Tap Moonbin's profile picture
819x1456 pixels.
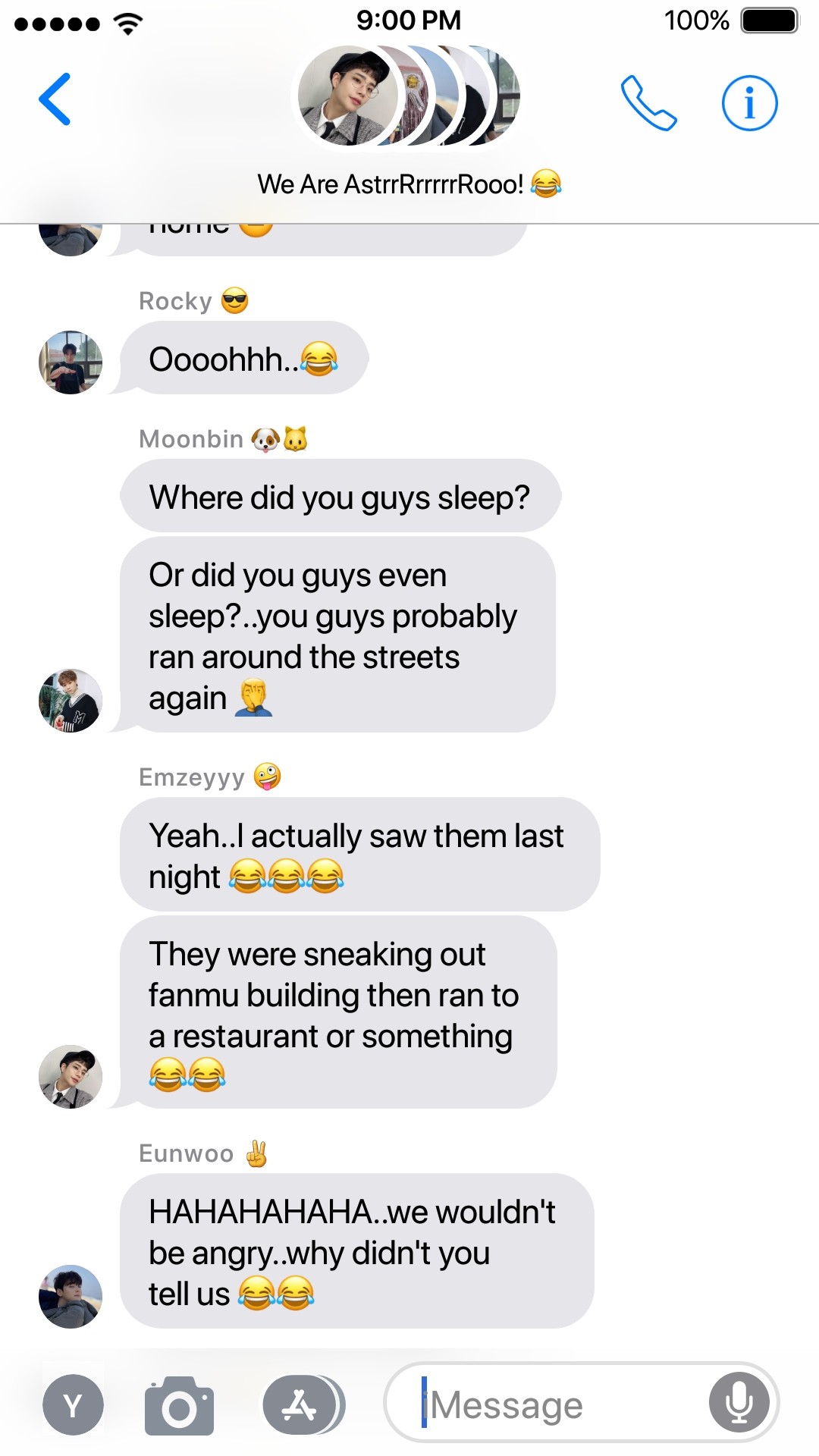click(x=71, y=701)
